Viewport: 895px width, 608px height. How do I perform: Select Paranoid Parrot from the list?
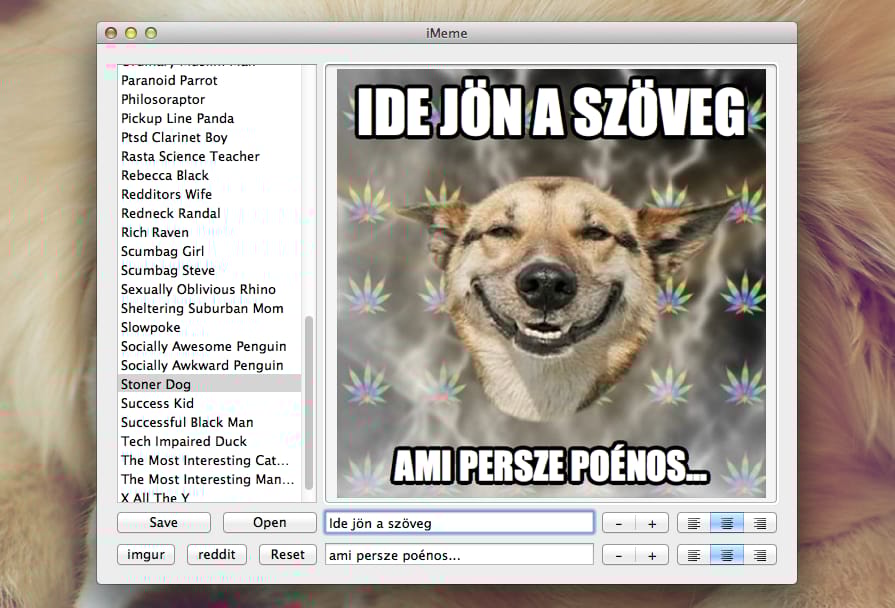(x=209, y=80)
